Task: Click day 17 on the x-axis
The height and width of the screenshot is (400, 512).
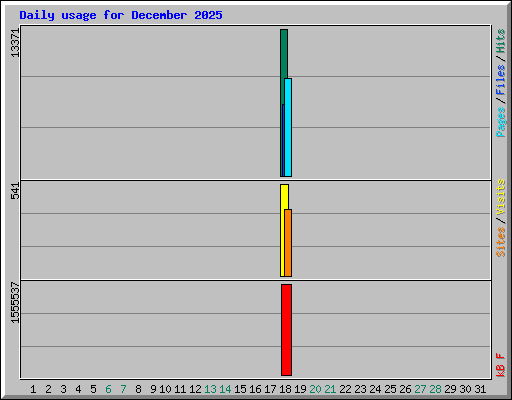Action: 270,389
